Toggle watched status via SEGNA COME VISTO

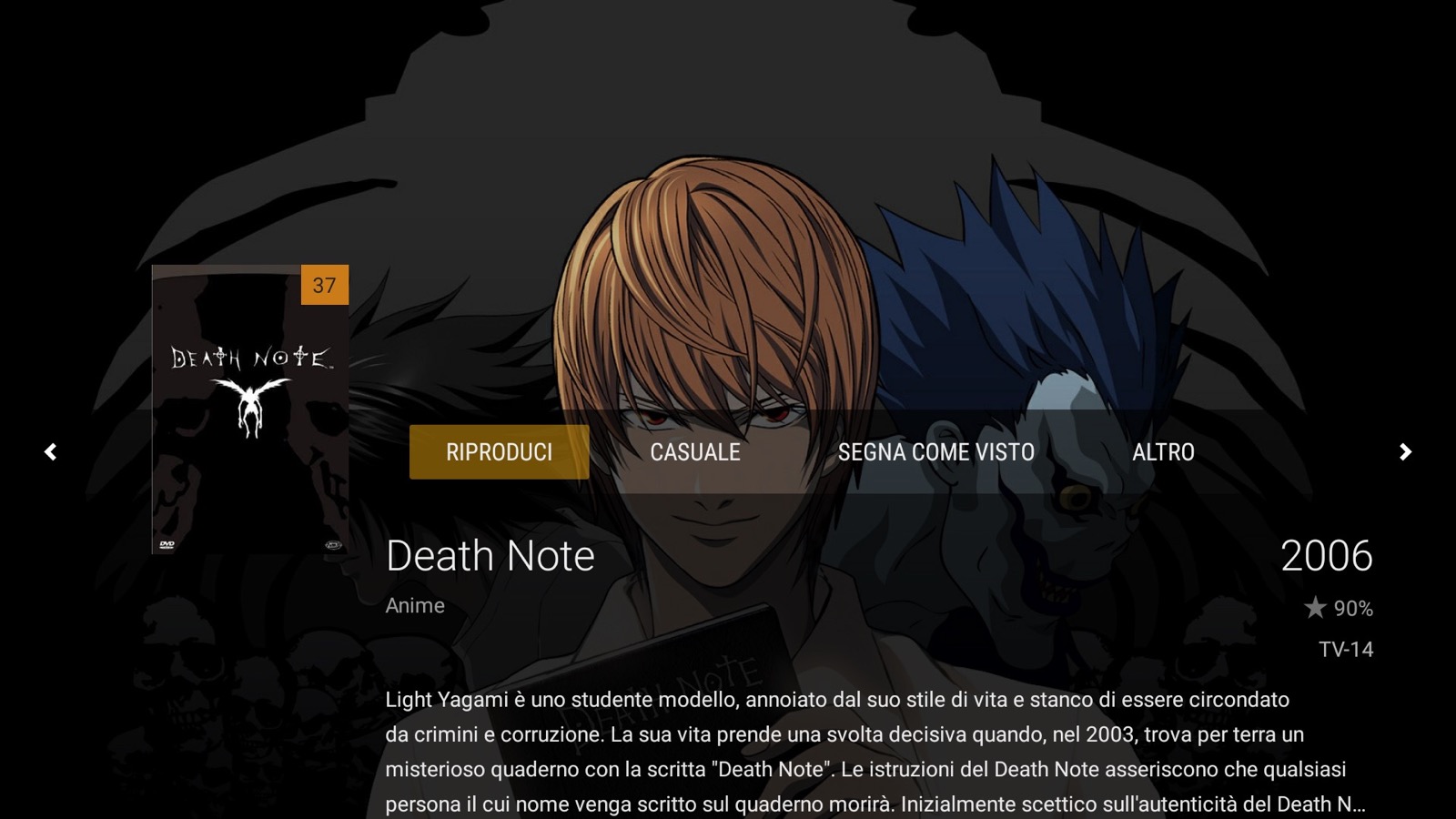tap(936, 452)
